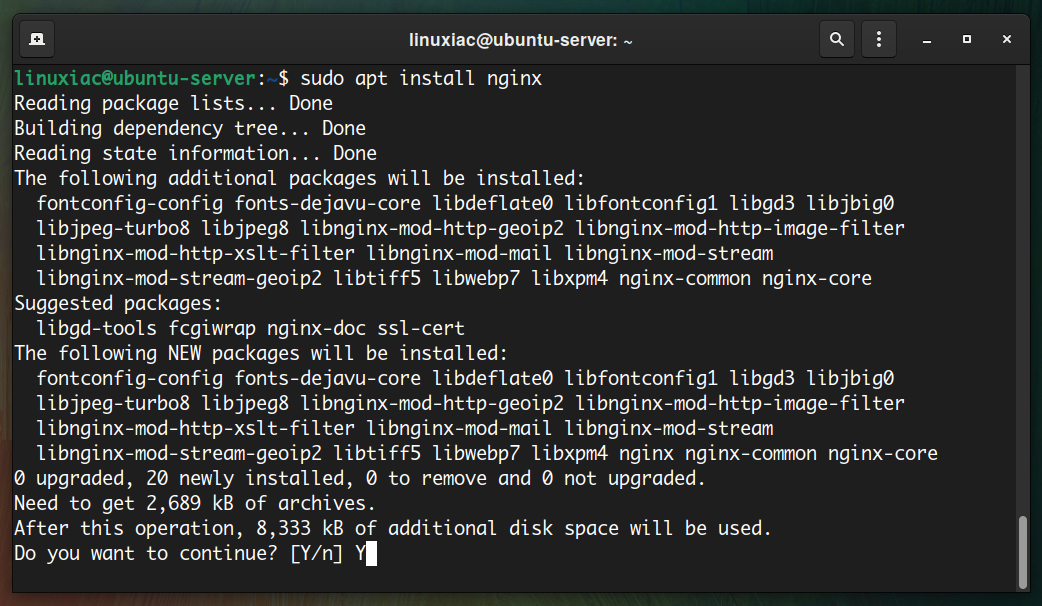Click the terminal vertical scrollbar thumb
The height and width of the screenshot is (606, 1042).
(x=1023, y=552)
